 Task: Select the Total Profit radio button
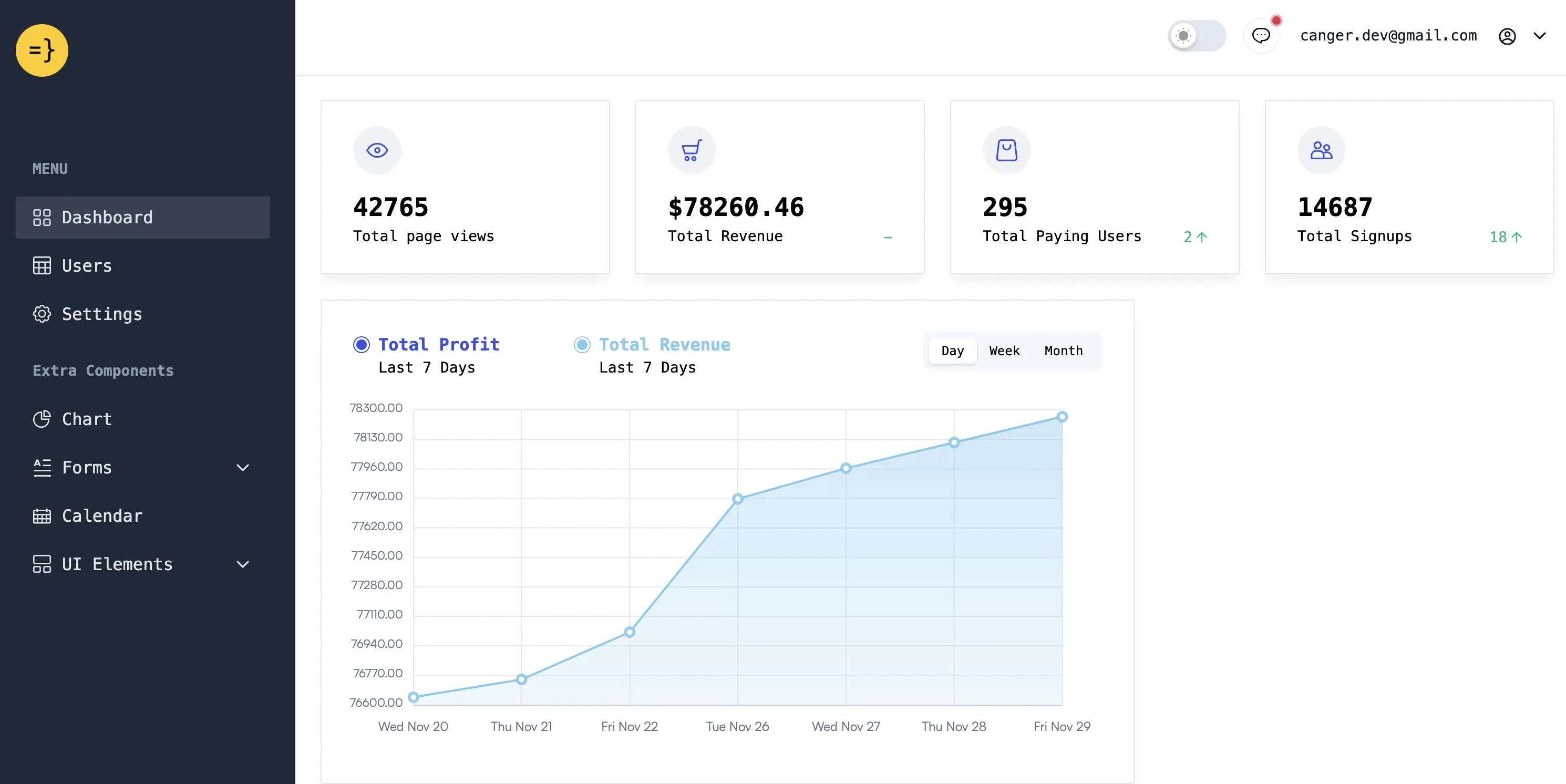point(361,345)
